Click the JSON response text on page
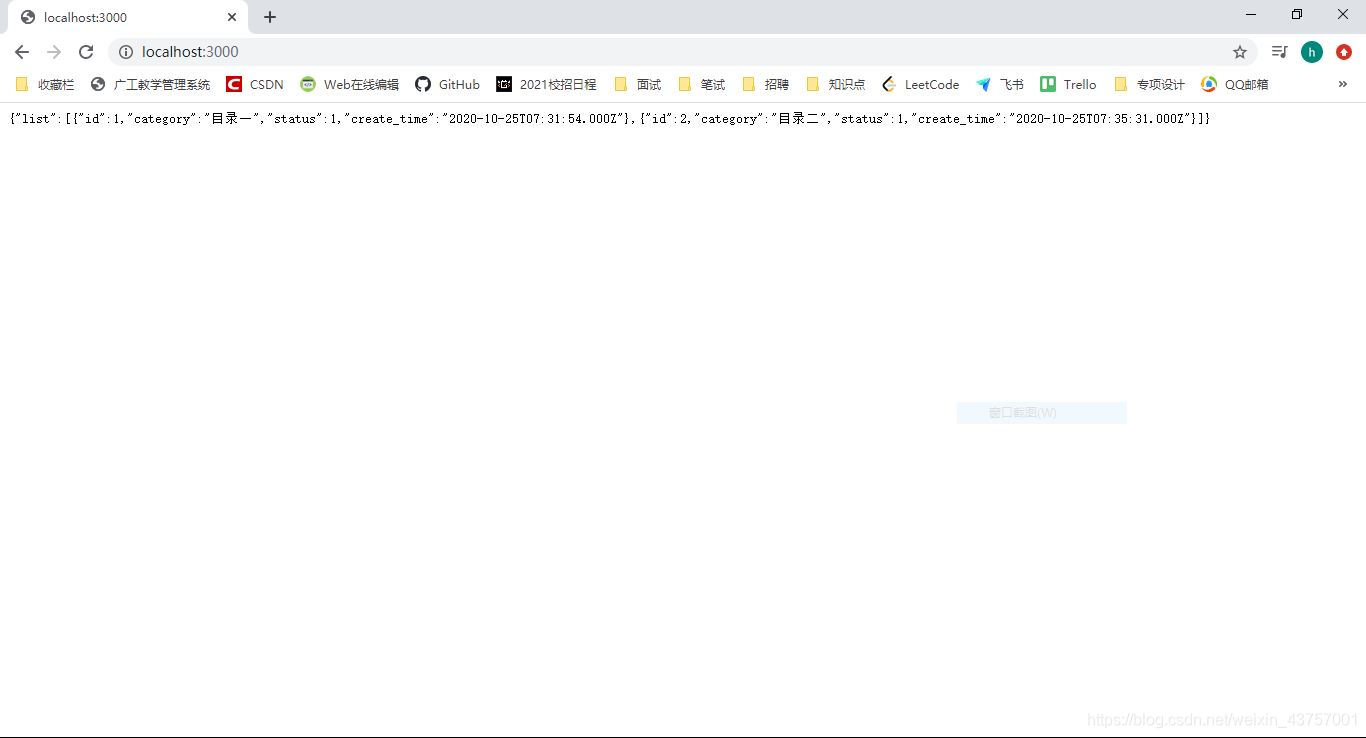 [x=610, y=119]
